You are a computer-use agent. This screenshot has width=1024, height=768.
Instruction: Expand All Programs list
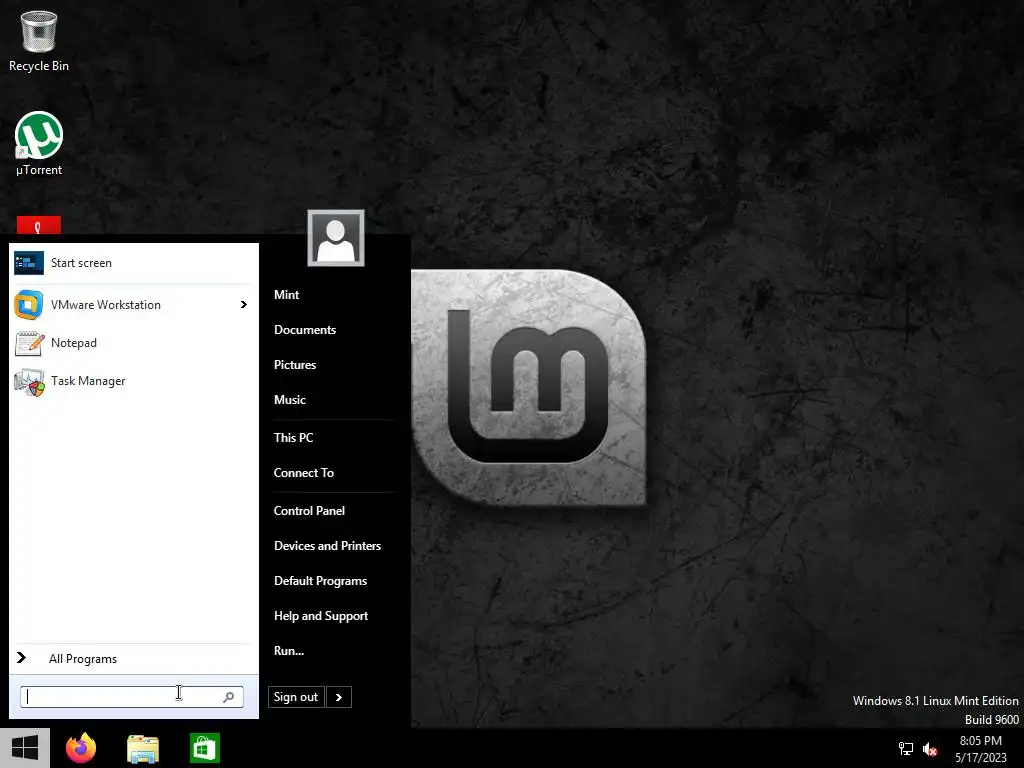point(133,659)
